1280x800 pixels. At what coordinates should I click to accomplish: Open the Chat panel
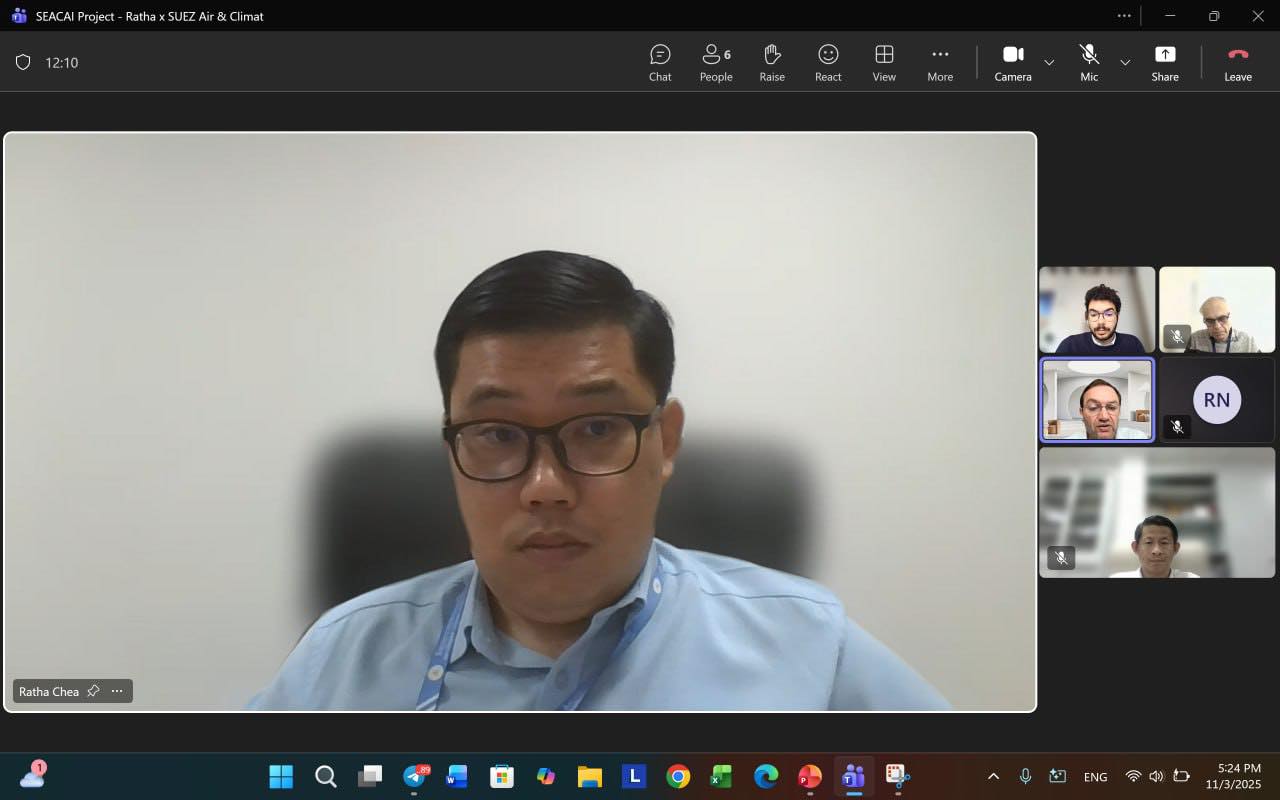click(x=660, y=62)
